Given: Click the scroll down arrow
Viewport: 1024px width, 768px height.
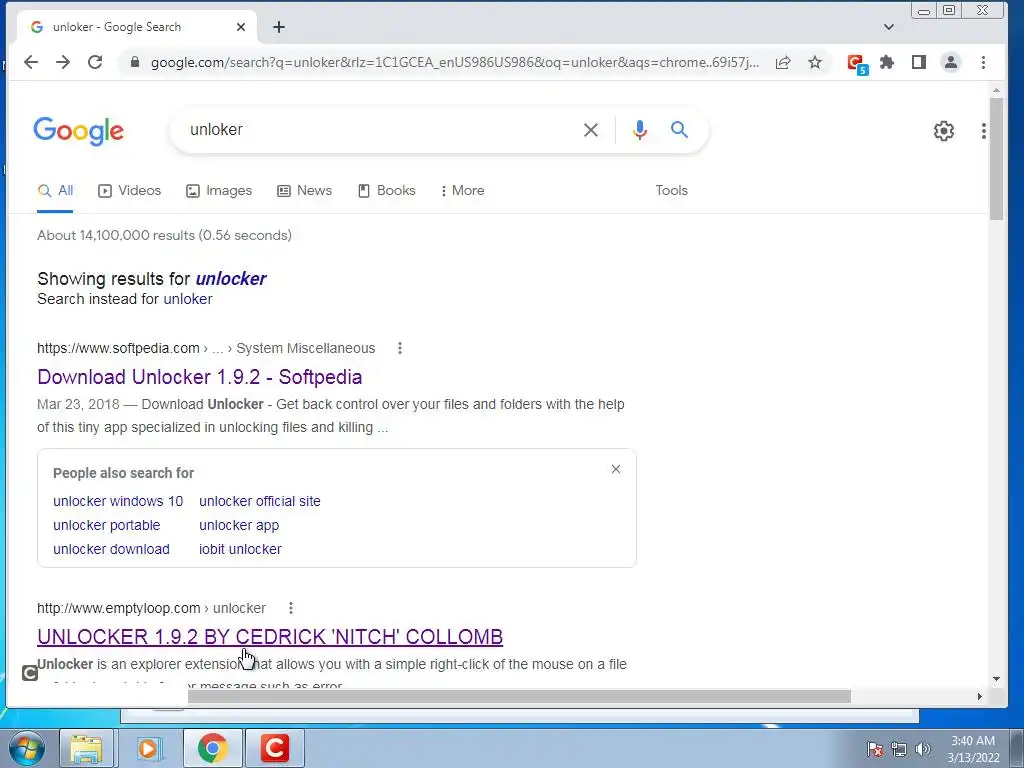Looking at the screenshot, I should [996, 679].
